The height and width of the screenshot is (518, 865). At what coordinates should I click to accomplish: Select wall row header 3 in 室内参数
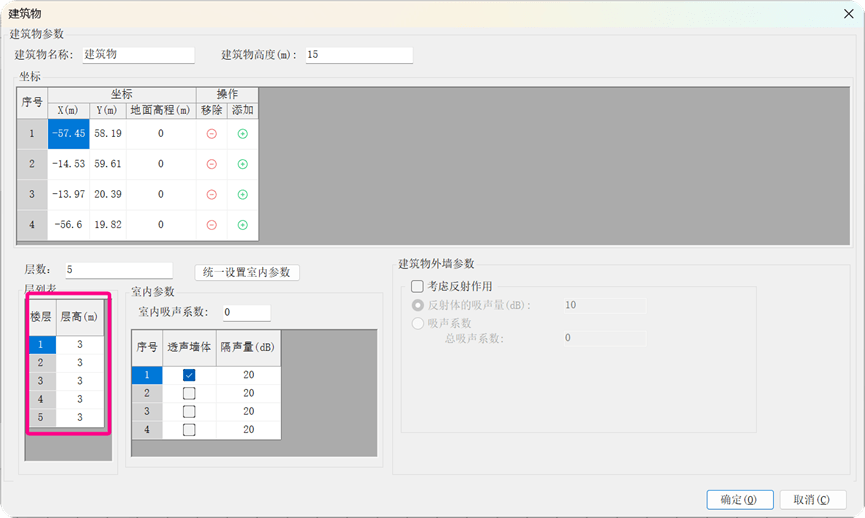coord(147,412)
